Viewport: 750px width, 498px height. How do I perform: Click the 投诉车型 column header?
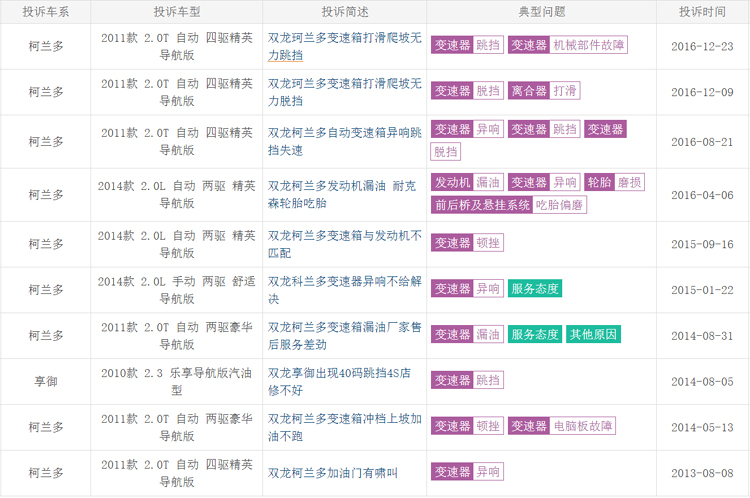click(177, 12)
